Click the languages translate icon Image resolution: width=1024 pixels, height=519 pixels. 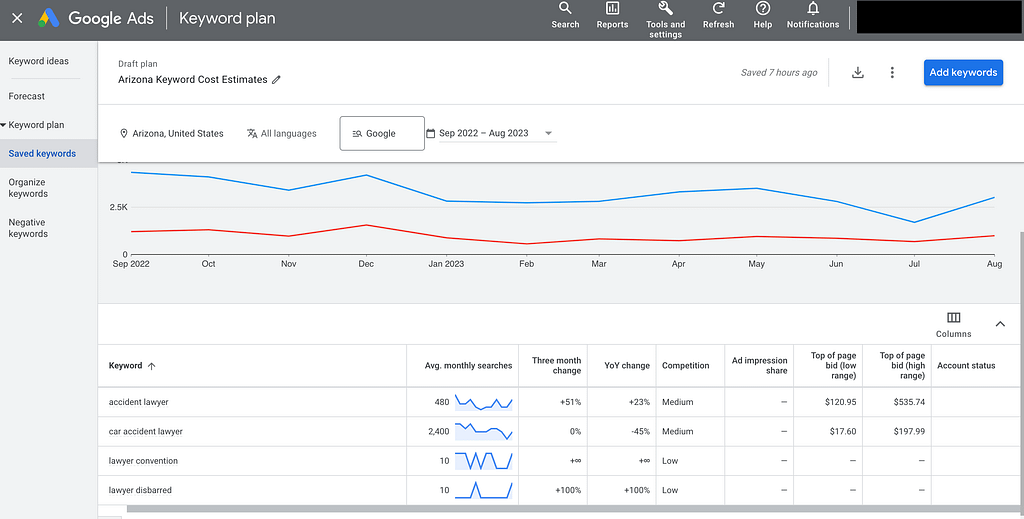pyautogui.click(x=252, y=133)
